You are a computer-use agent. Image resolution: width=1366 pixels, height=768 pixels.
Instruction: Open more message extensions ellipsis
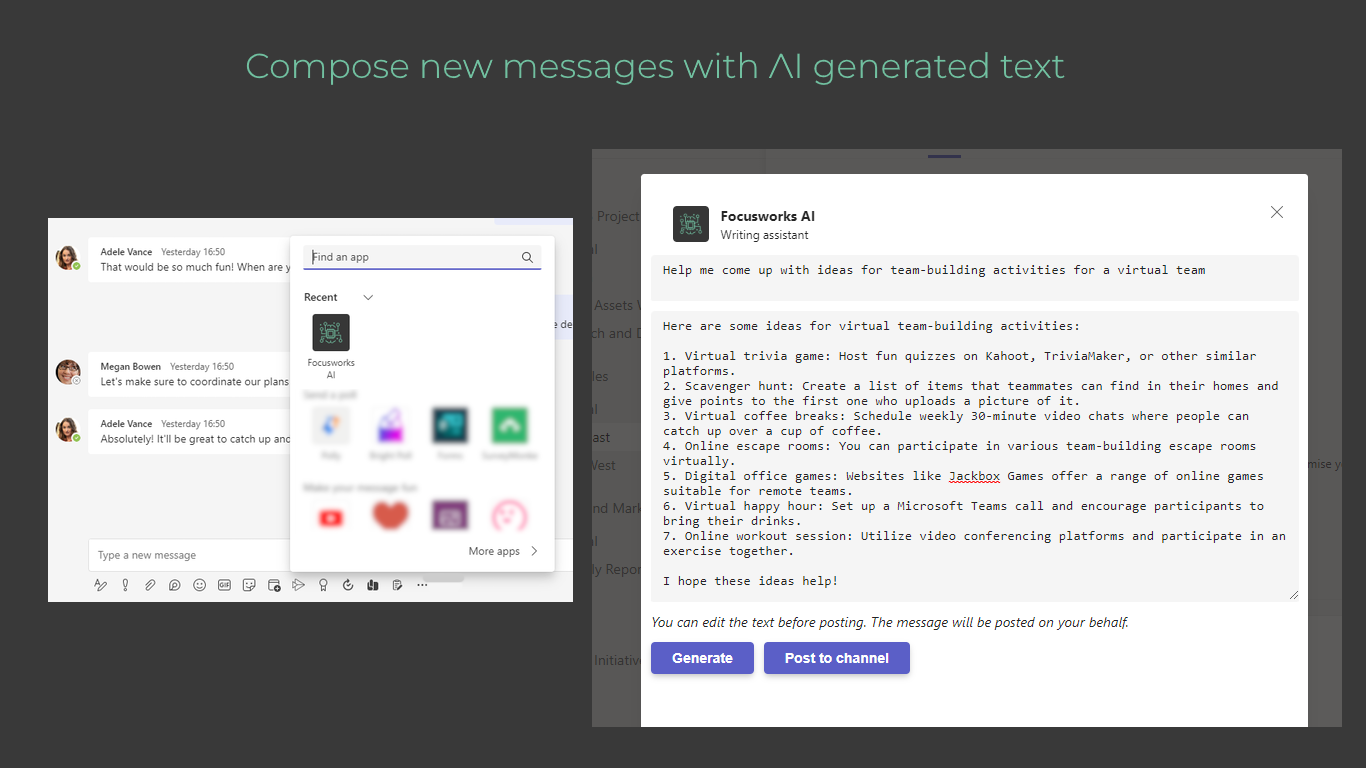pyautogui.click(x=422, y=585)
